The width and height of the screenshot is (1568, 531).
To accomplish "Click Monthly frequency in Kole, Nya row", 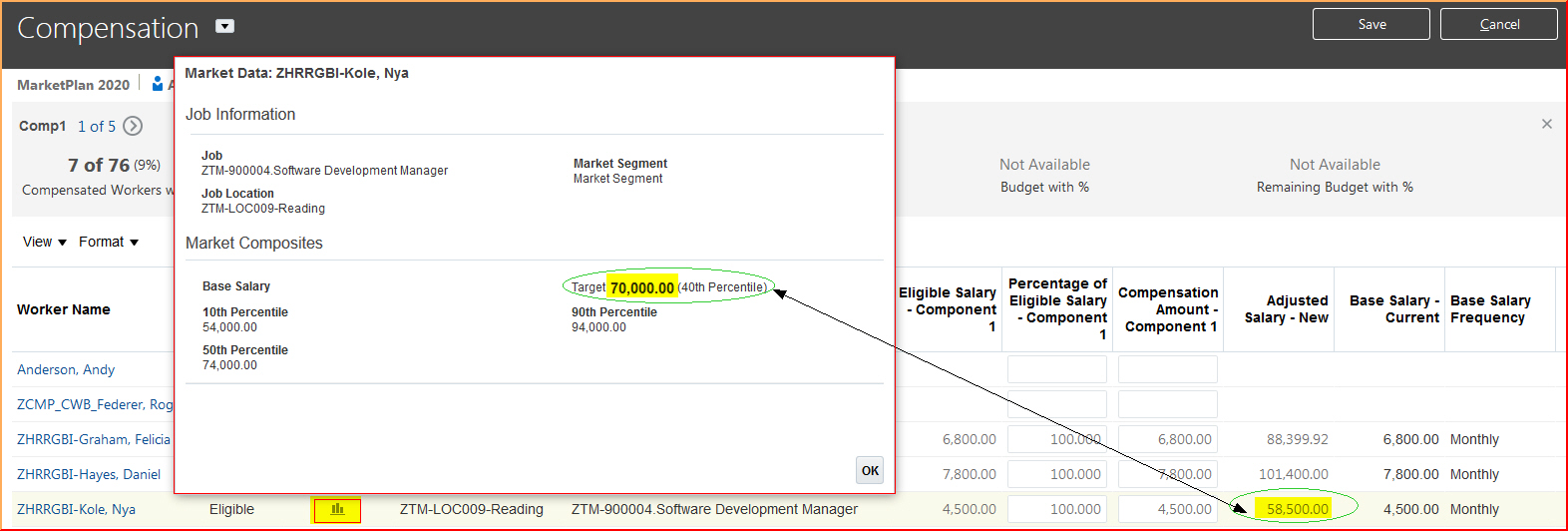I will (x=1474, y=509).
